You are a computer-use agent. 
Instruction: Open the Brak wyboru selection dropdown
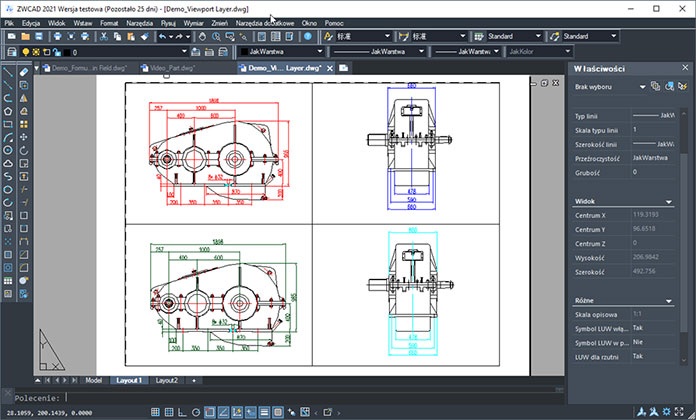[608, 87]
